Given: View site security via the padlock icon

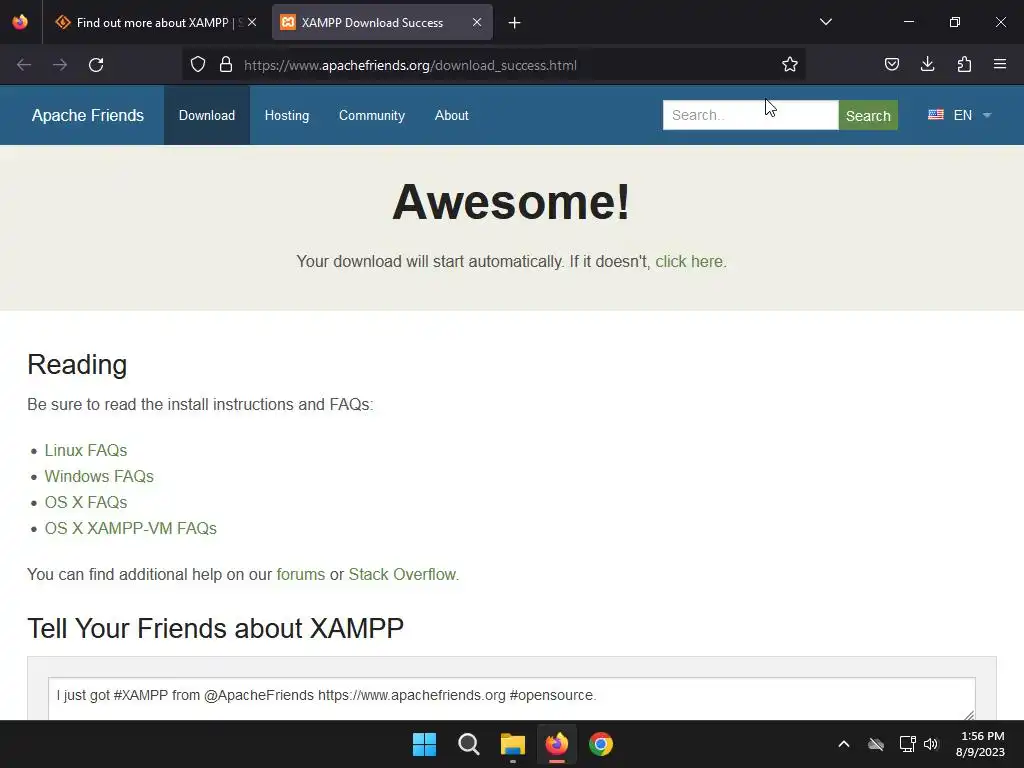Looking at the screenshot, I should (226, 65).
